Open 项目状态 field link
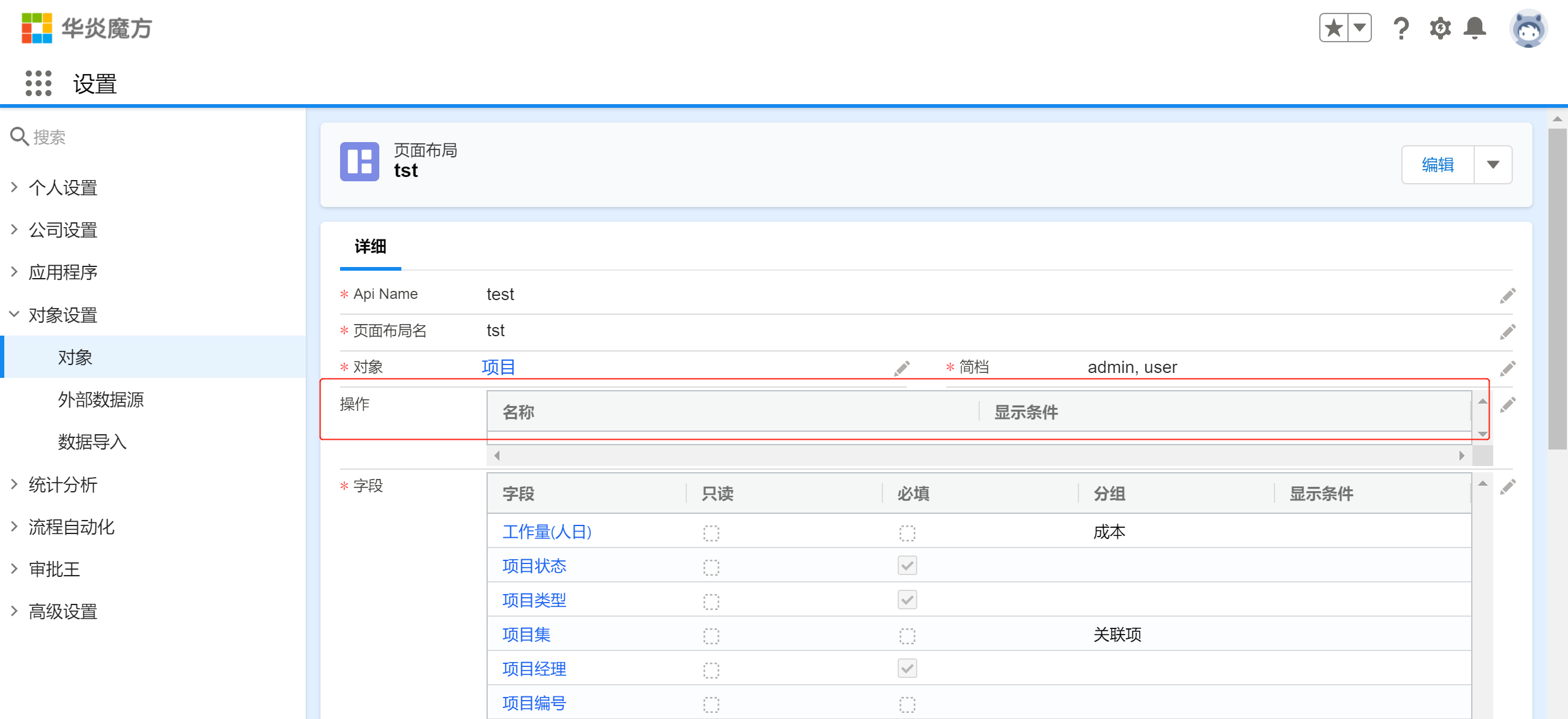 (534, 566)
